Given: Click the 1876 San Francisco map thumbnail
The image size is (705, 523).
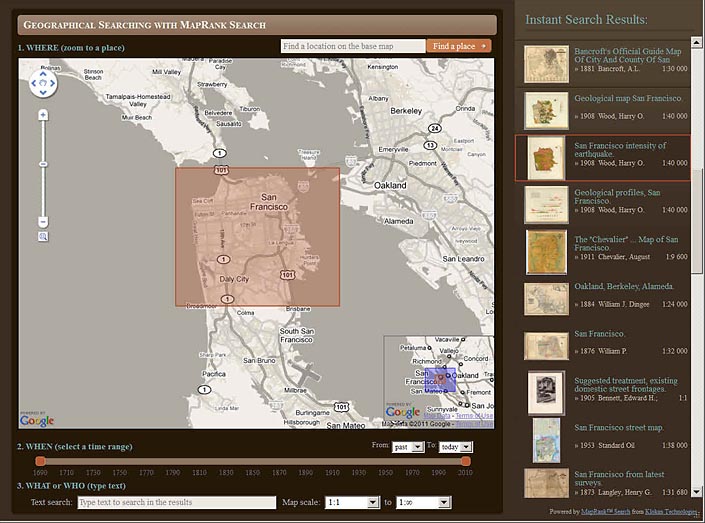Looking at the screenshot, I should pyautogui.click(x=546, y=346).
